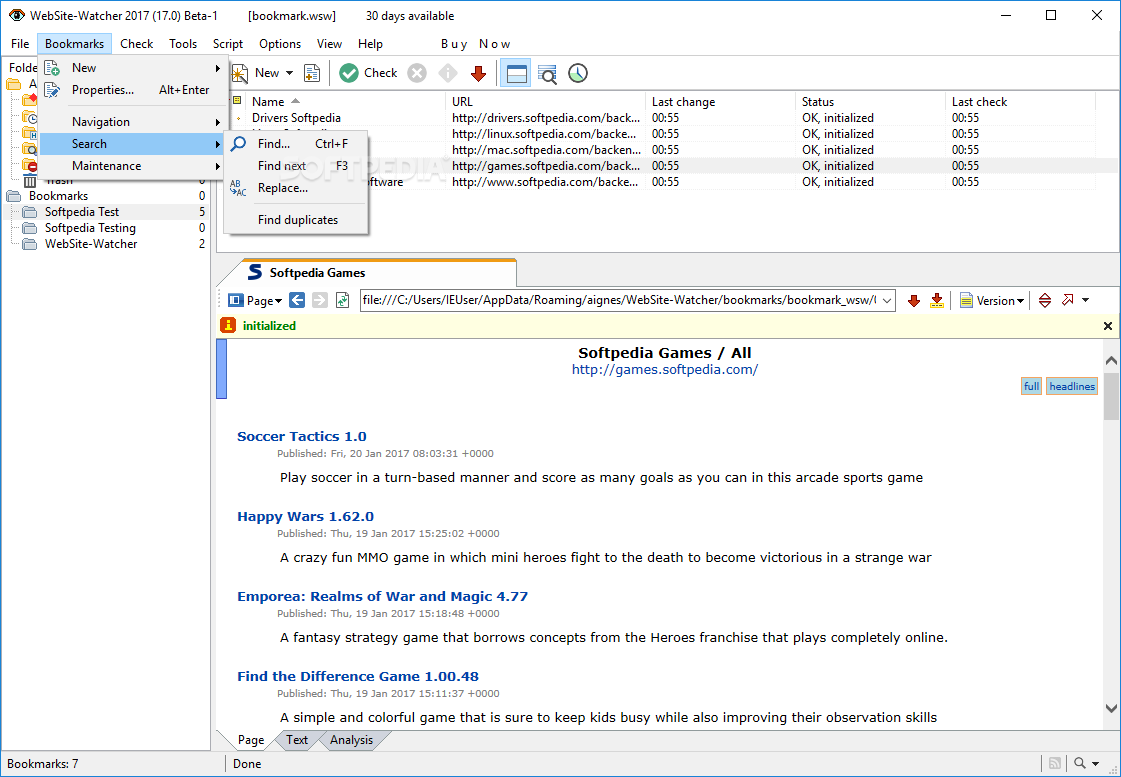Click the Trash bin icon in folder tree

(x=29, y=182)
